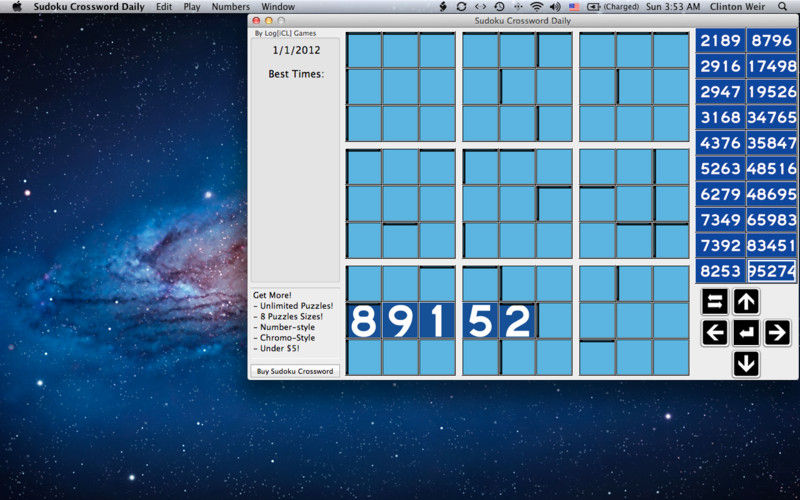Click the empty cell right of 2

(555, 321)
